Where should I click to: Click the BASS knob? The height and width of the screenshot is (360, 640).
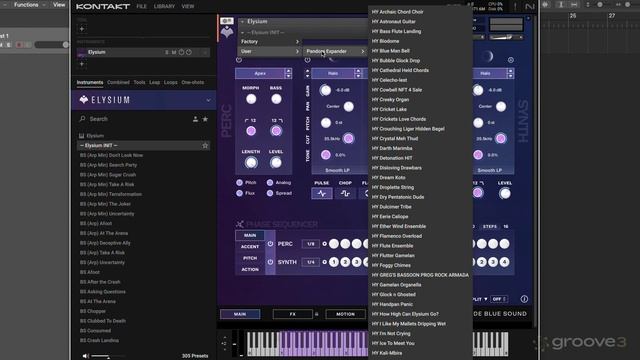pos(276,99)
